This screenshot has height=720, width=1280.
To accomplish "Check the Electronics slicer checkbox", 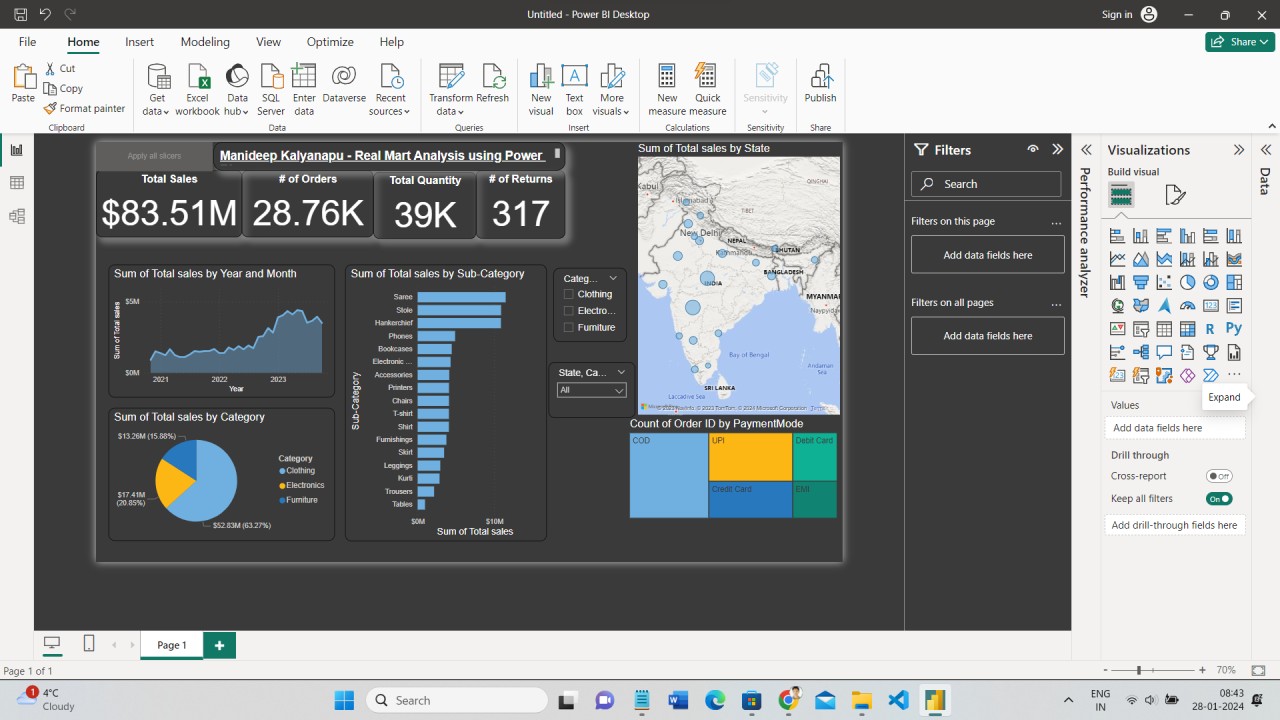I will (569, 311).
